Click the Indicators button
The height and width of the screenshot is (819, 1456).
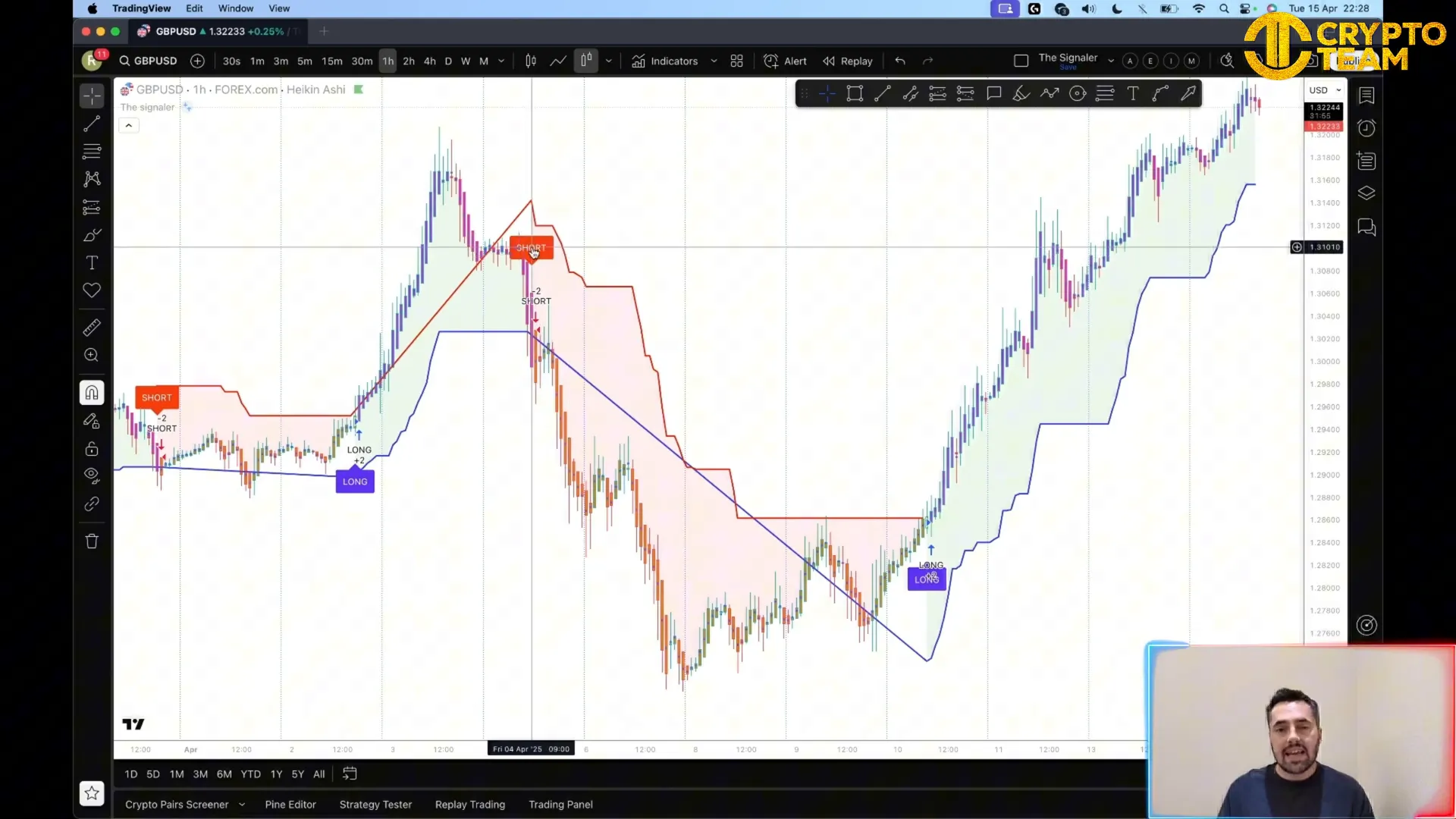click(664, 61)
